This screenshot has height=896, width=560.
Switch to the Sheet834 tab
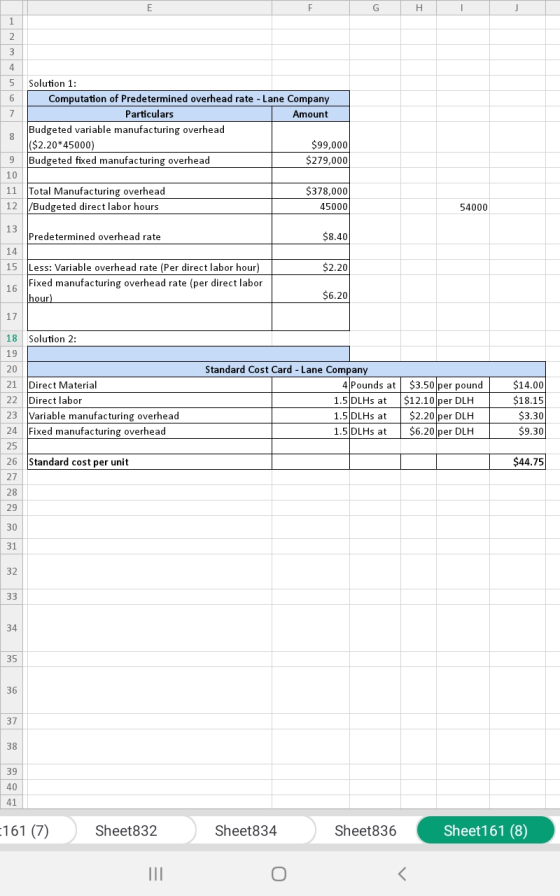pos(246,830)
